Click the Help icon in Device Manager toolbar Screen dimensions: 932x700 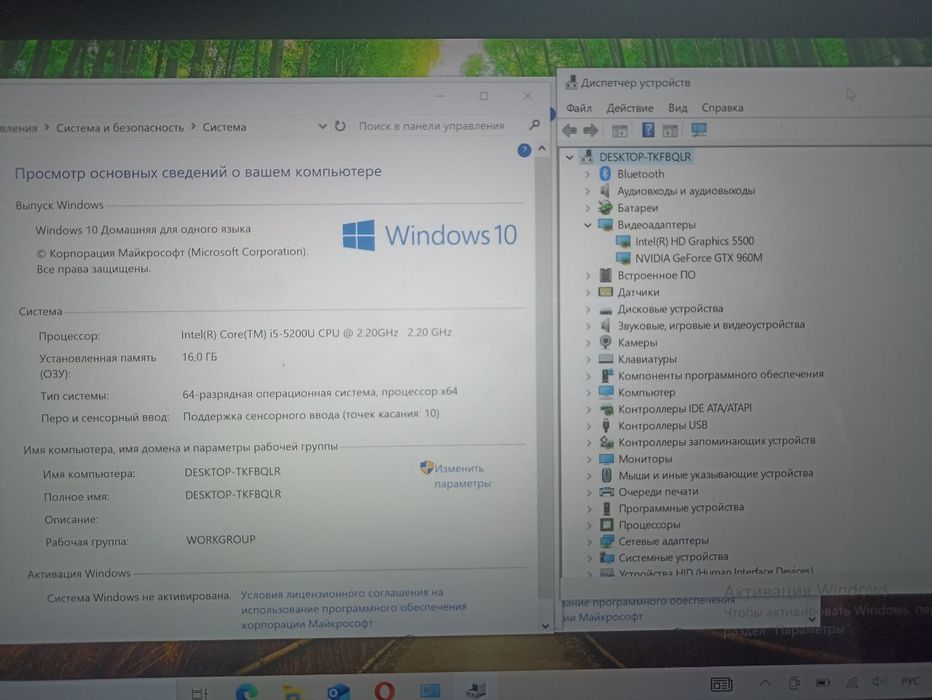coord(648,130)
